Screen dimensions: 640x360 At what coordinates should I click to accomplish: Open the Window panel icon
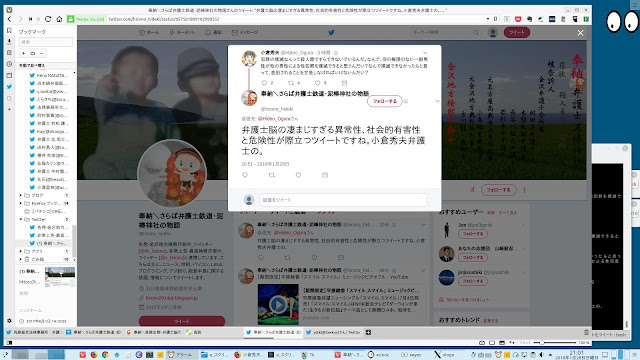9,76
